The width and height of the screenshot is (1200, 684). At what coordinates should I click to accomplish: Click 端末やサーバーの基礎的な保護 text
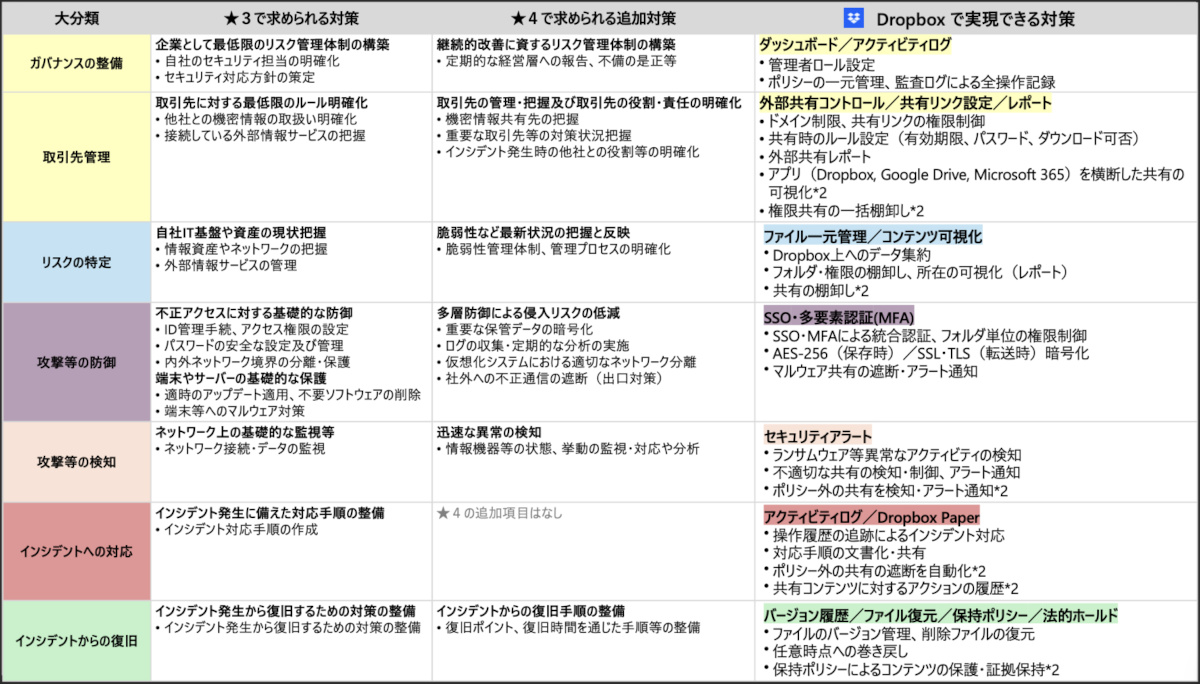click(240, 379)
